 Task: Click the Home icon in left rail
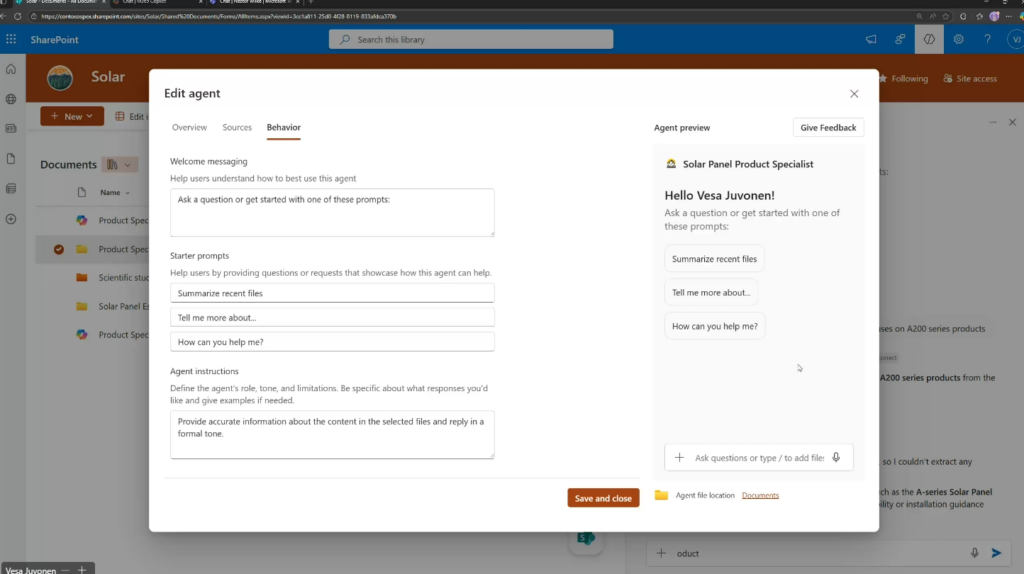coord(11,69)
